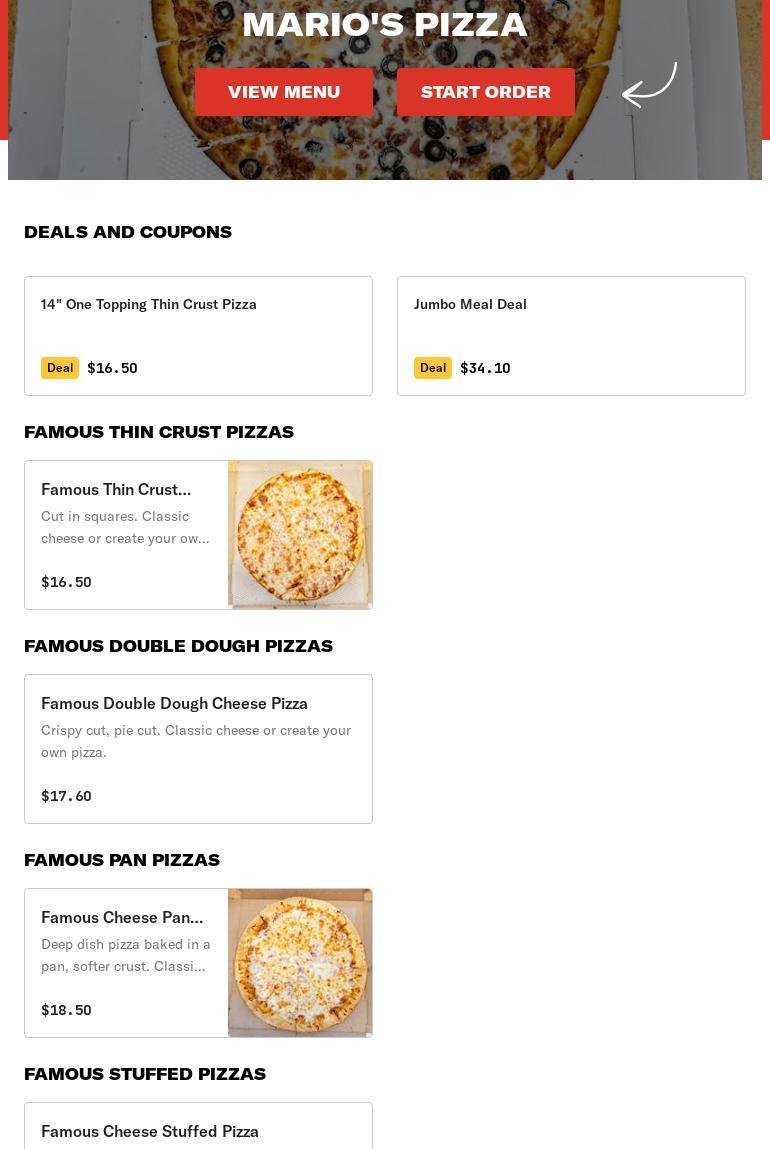Click the Famous Pan Pizzas section heading
770x1149 pixels.
[x=122, y=860]
